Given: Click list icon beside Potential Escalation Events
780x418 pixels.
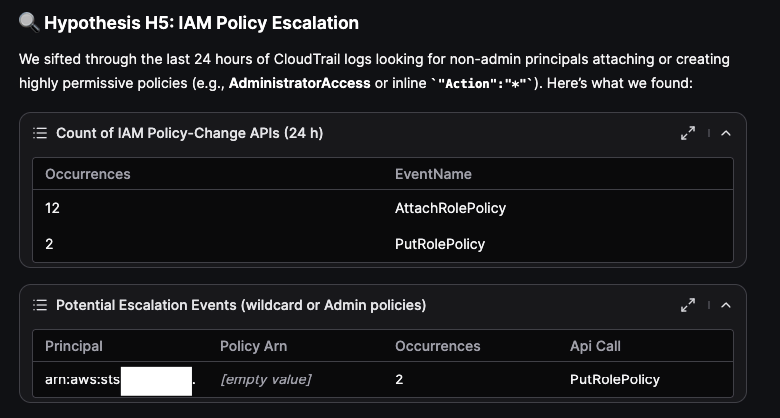Looking at the screenshot, I should [x=40, y=305].
